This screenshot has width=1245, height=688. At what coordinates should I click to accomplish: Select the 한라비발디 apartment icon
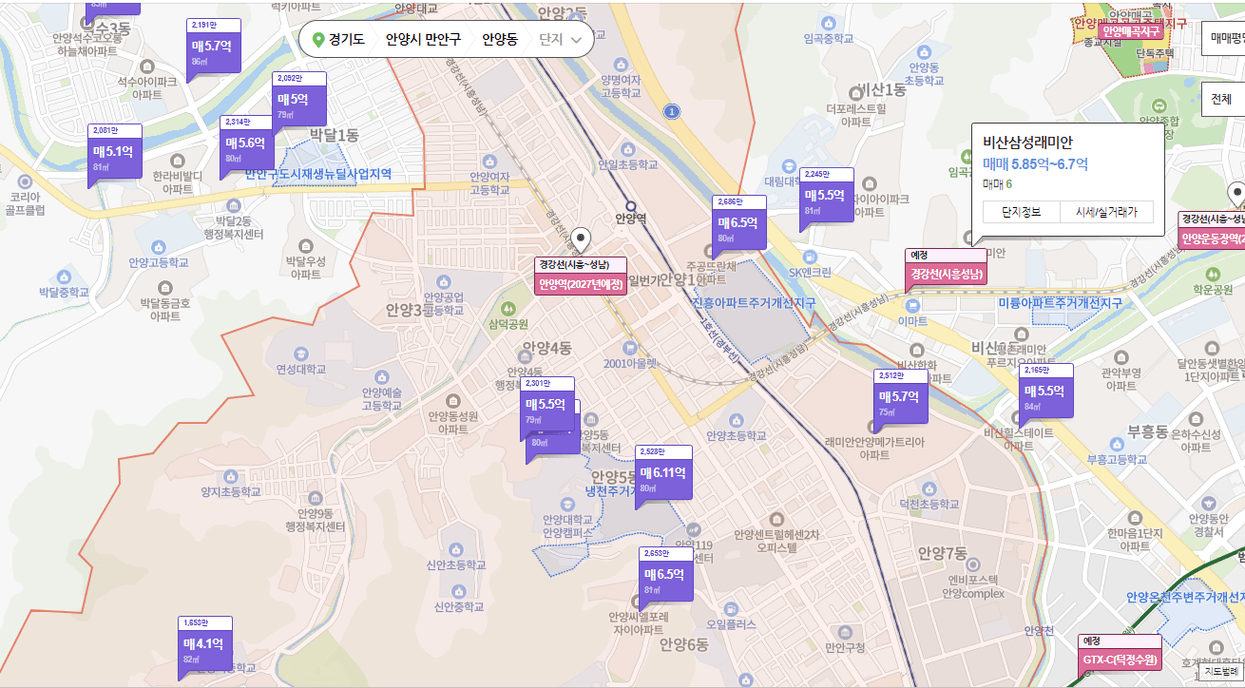coord(177,160)
